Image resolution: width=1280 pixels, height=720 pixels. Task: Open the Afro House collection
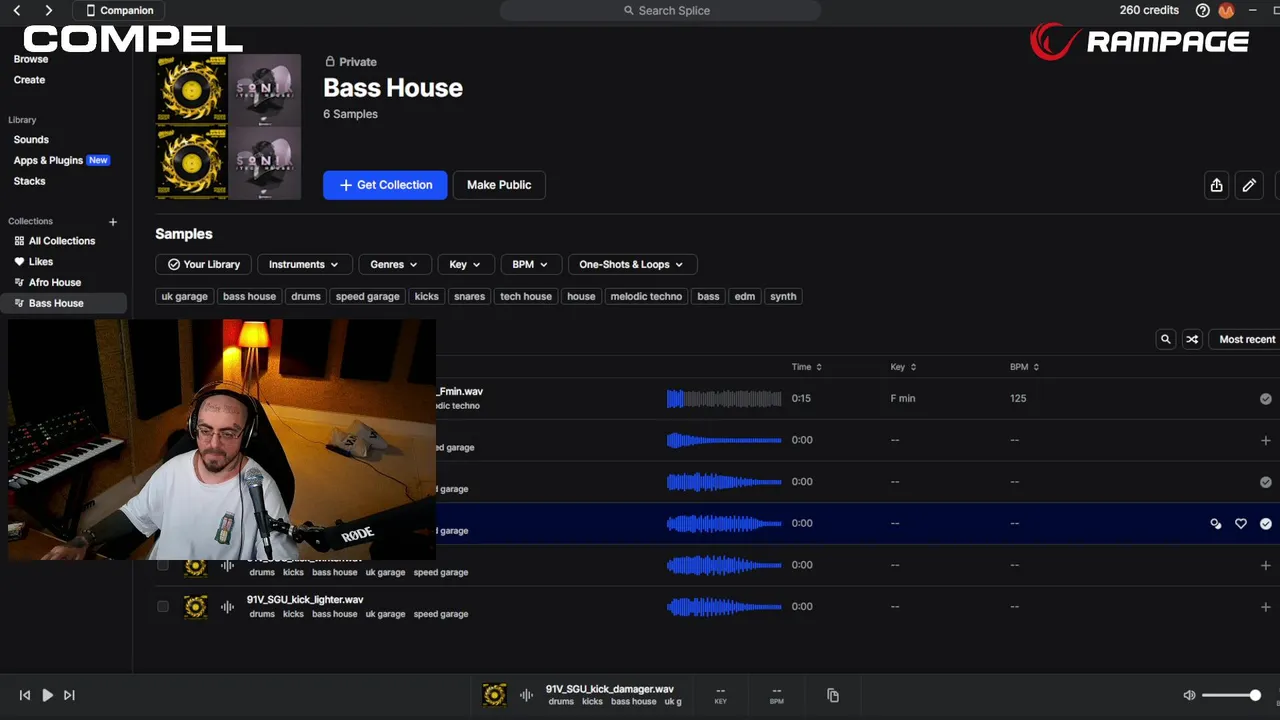[55, 283]
